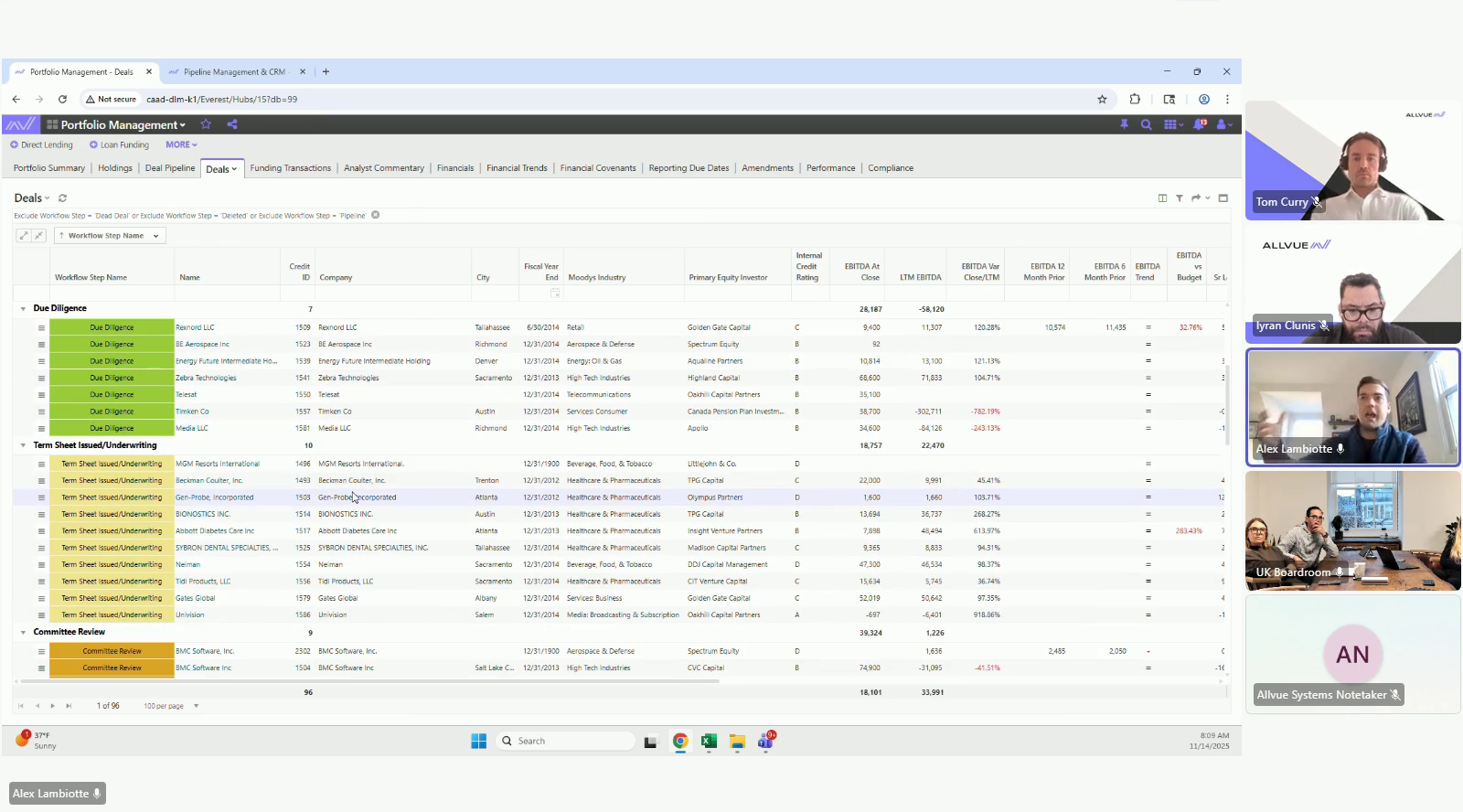Open the notifications bell with badge 13
The width and height of the screenshot is (1463, 812).
point(1200,124)
